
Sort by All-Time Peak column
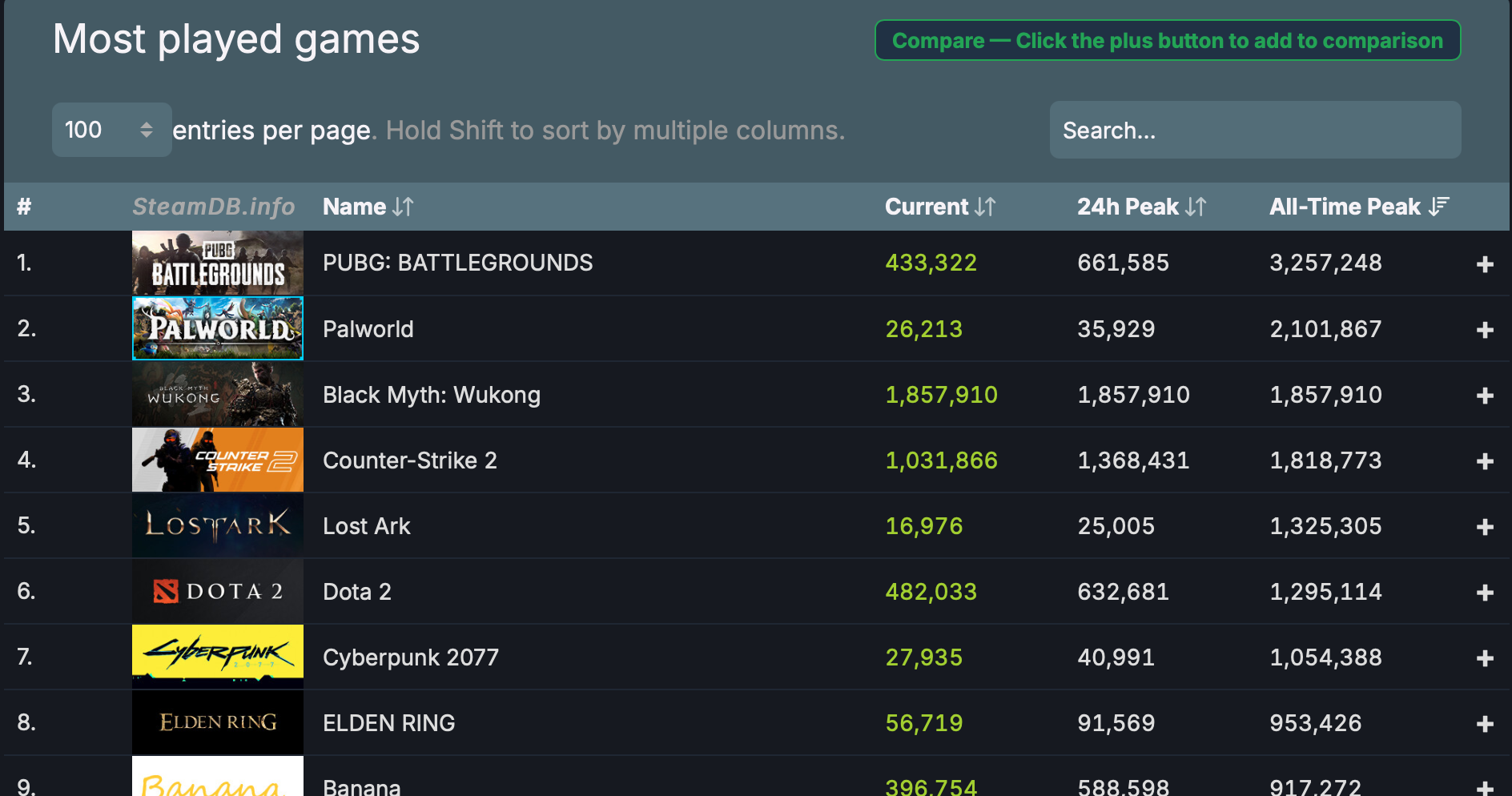pyautogui.click(x=1359, y=207)
